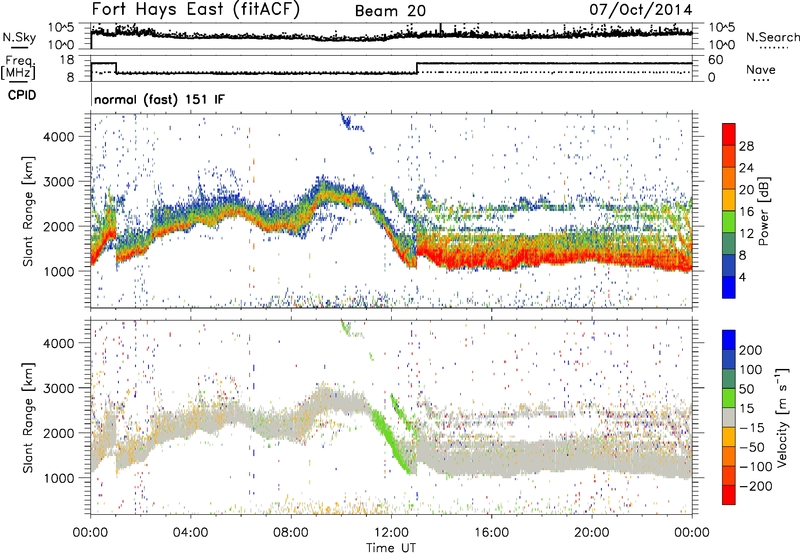
Task: Click the noise trace in top panel
Action: 391,36
